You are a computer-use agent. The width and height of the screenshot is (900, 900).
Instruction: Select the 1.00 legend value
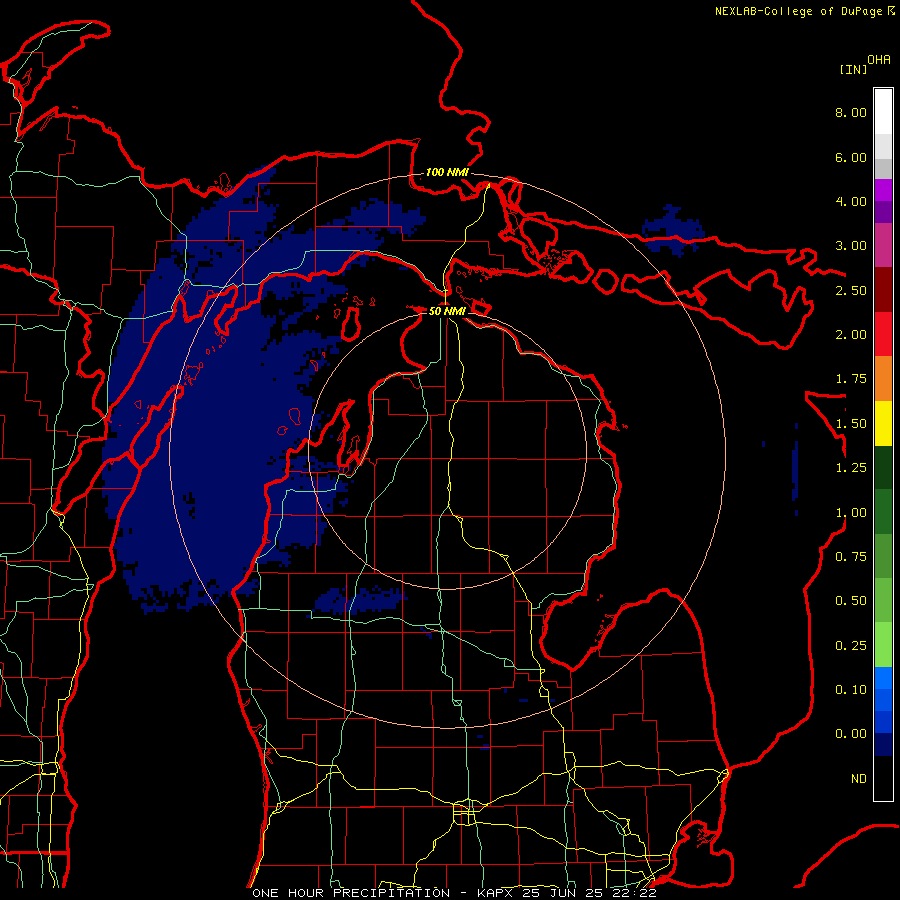tap(851, 513)
